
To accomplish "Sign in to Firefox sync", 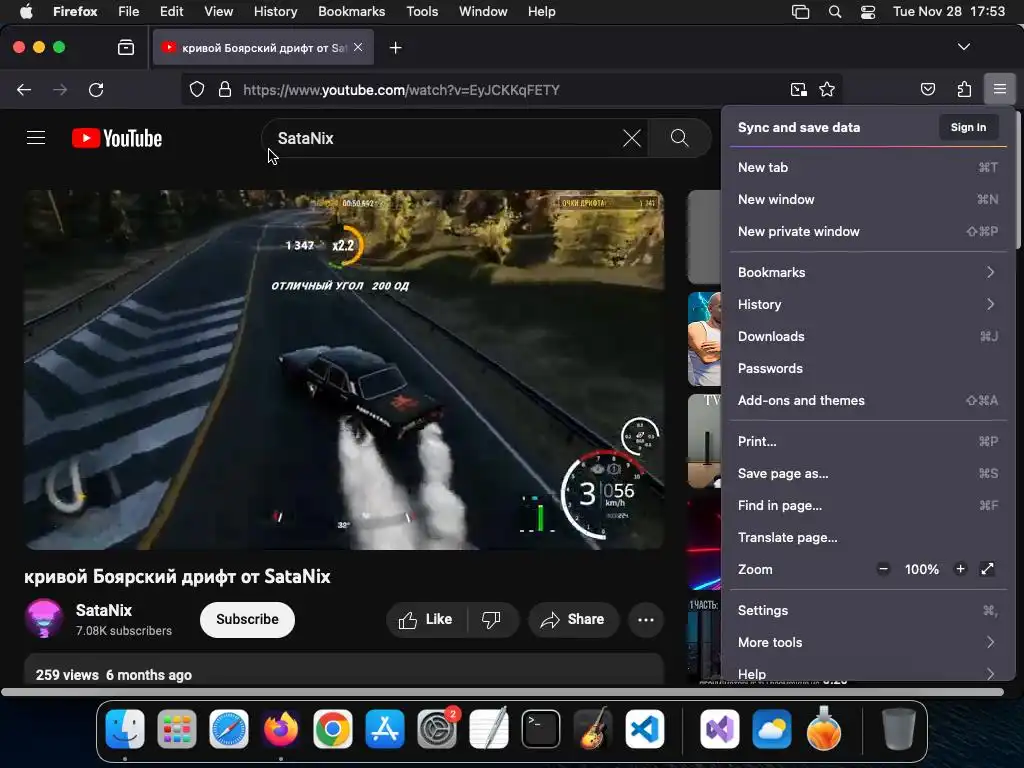I will 968,127.
